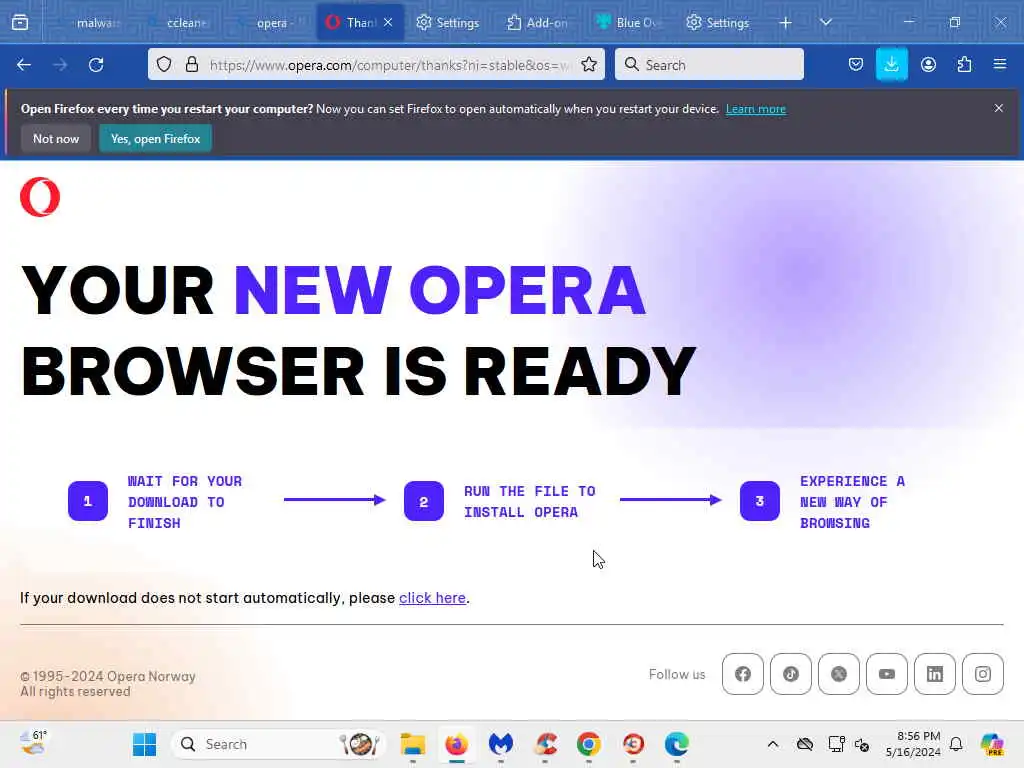Open clock showing 8:56 PM
The height and width of the screenshot is (768, 1024).
[x=914, y=744]
